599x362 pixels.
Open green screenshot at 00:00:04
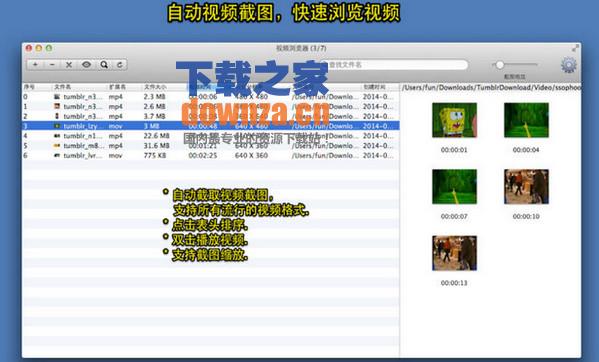pos(526,120)
